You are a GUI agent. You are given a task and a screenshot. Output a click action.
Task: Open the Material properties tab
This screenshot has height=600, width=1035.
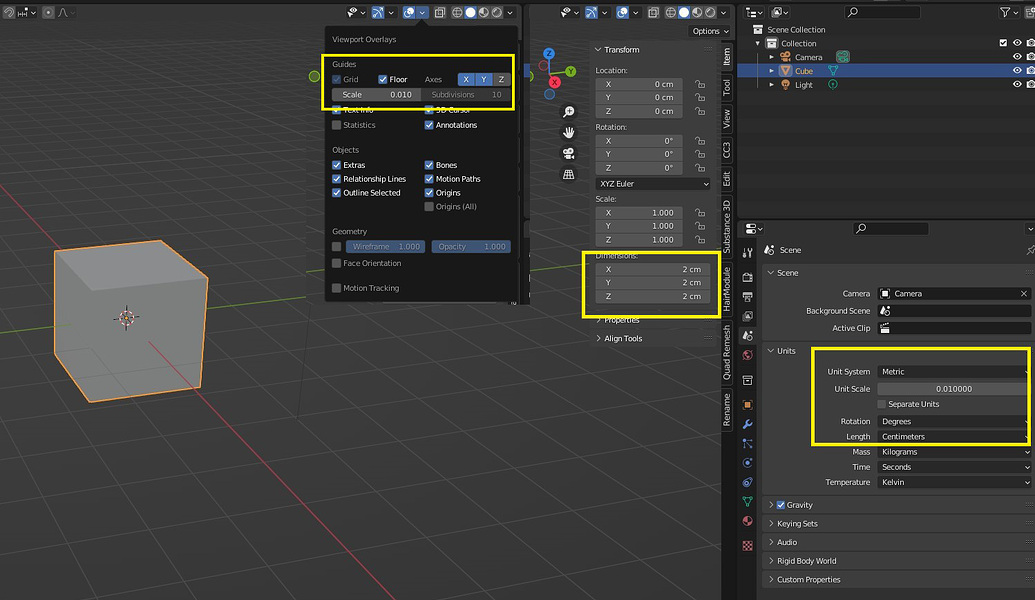tap(747, 521)
